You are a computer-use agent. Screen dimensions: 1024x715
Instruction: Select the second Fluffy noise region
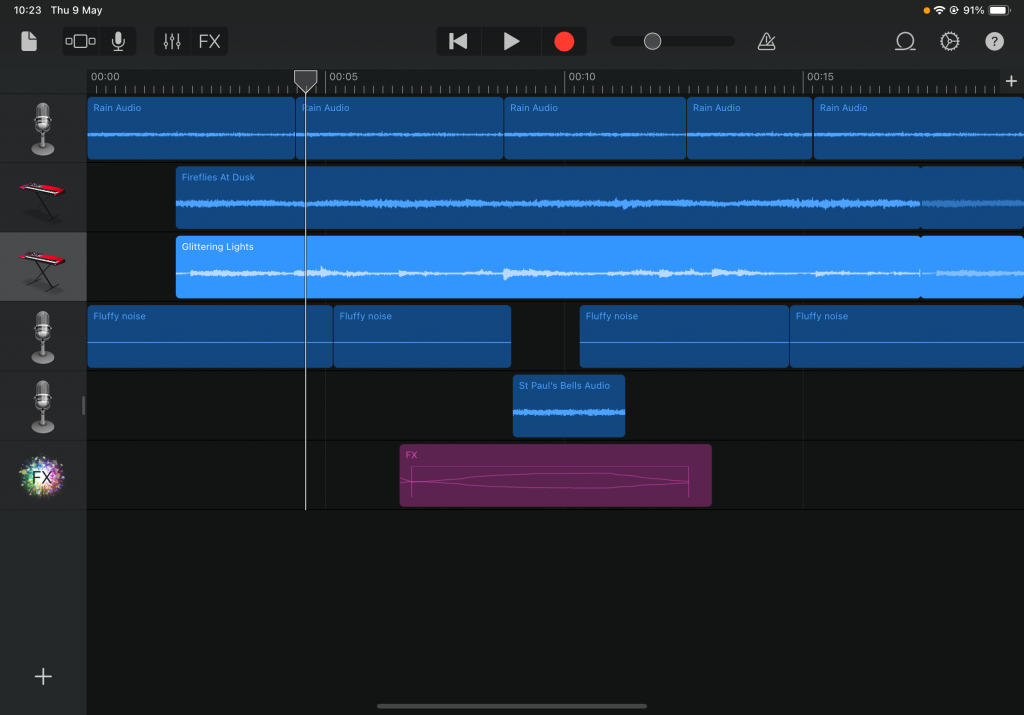(423, 337)
